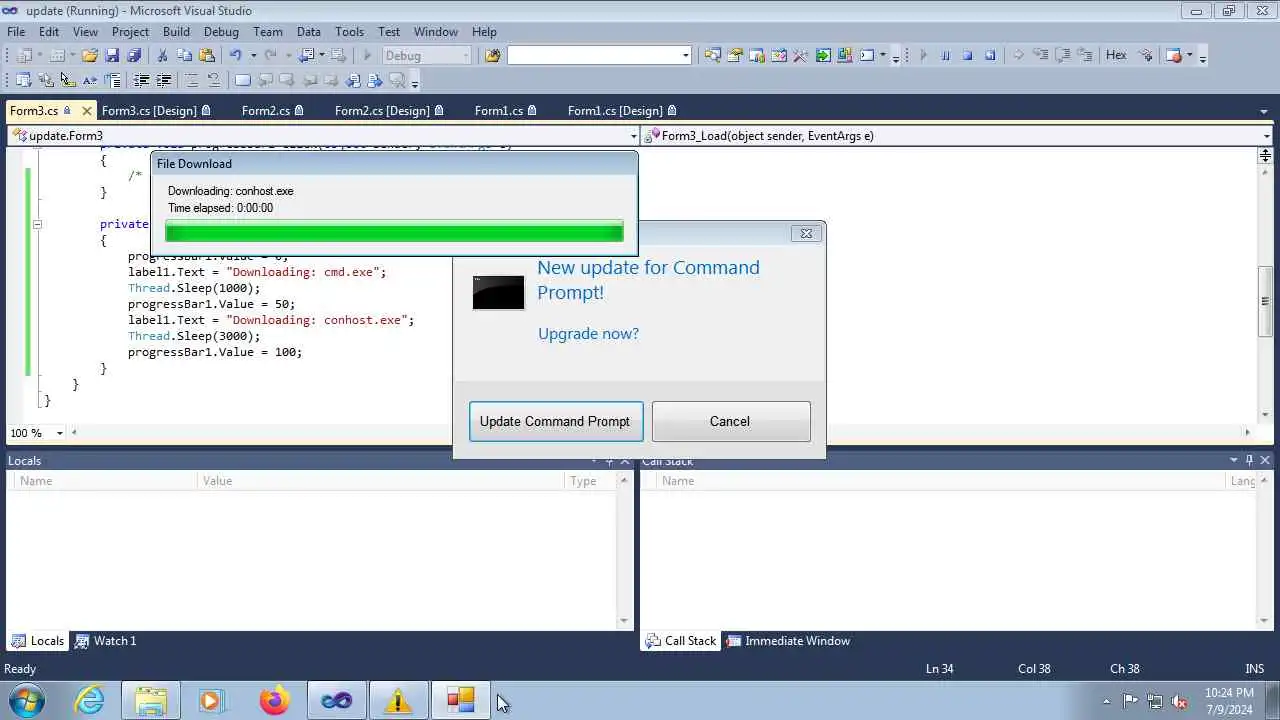Close the Form3.cs tab with X
The image size is (1280, 720).
[86, 111]
